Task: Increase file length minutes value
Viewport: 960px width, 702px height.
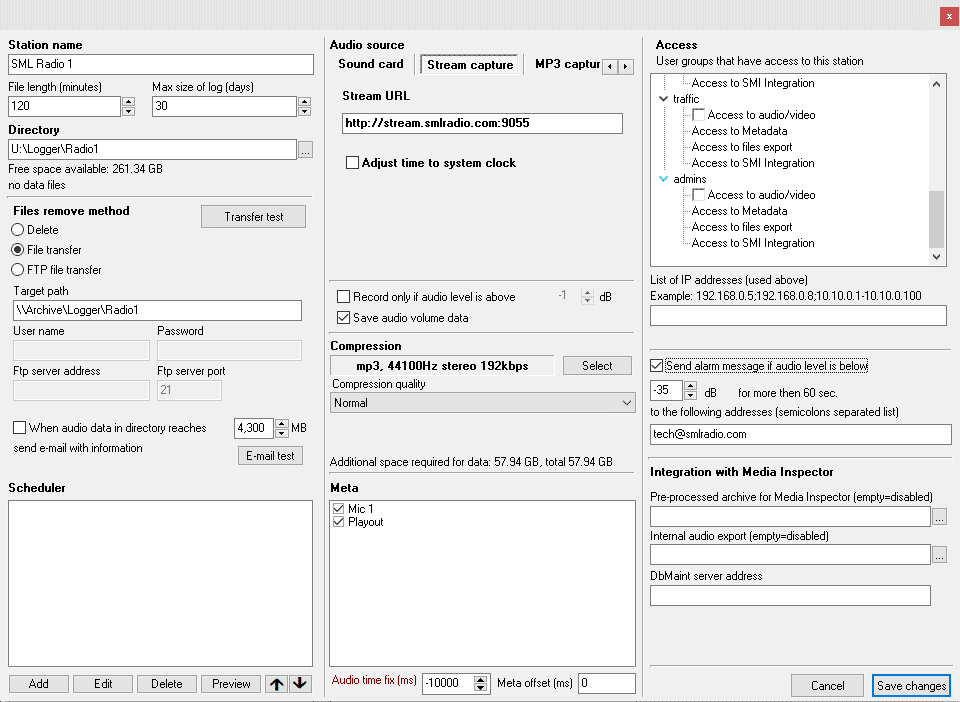Action: (128, 102)
